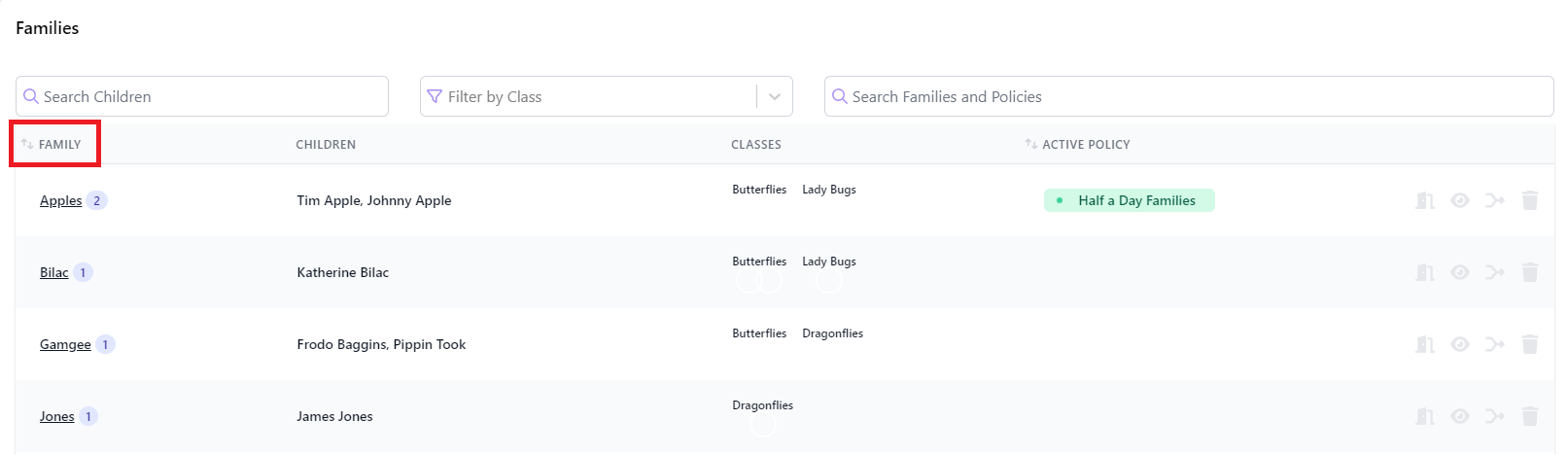
Task: Click the count badge 2 next to Apples
Action: point(96,200)
